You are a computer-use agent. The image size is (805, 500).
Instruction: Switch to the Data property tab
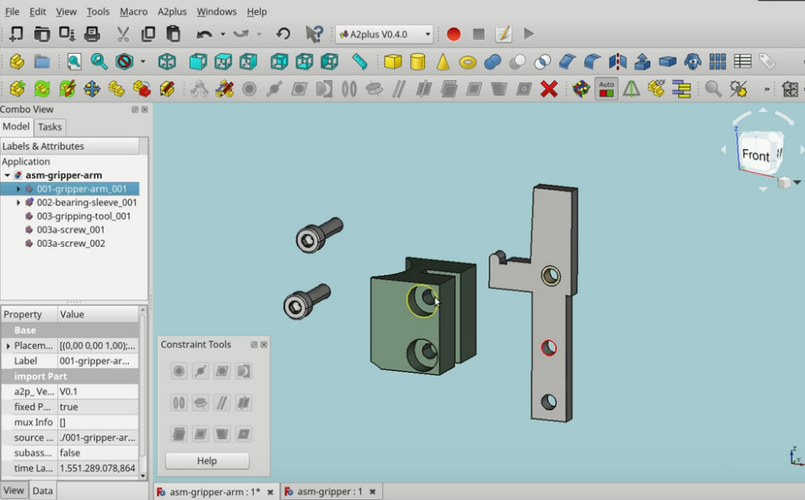[43, 491]
